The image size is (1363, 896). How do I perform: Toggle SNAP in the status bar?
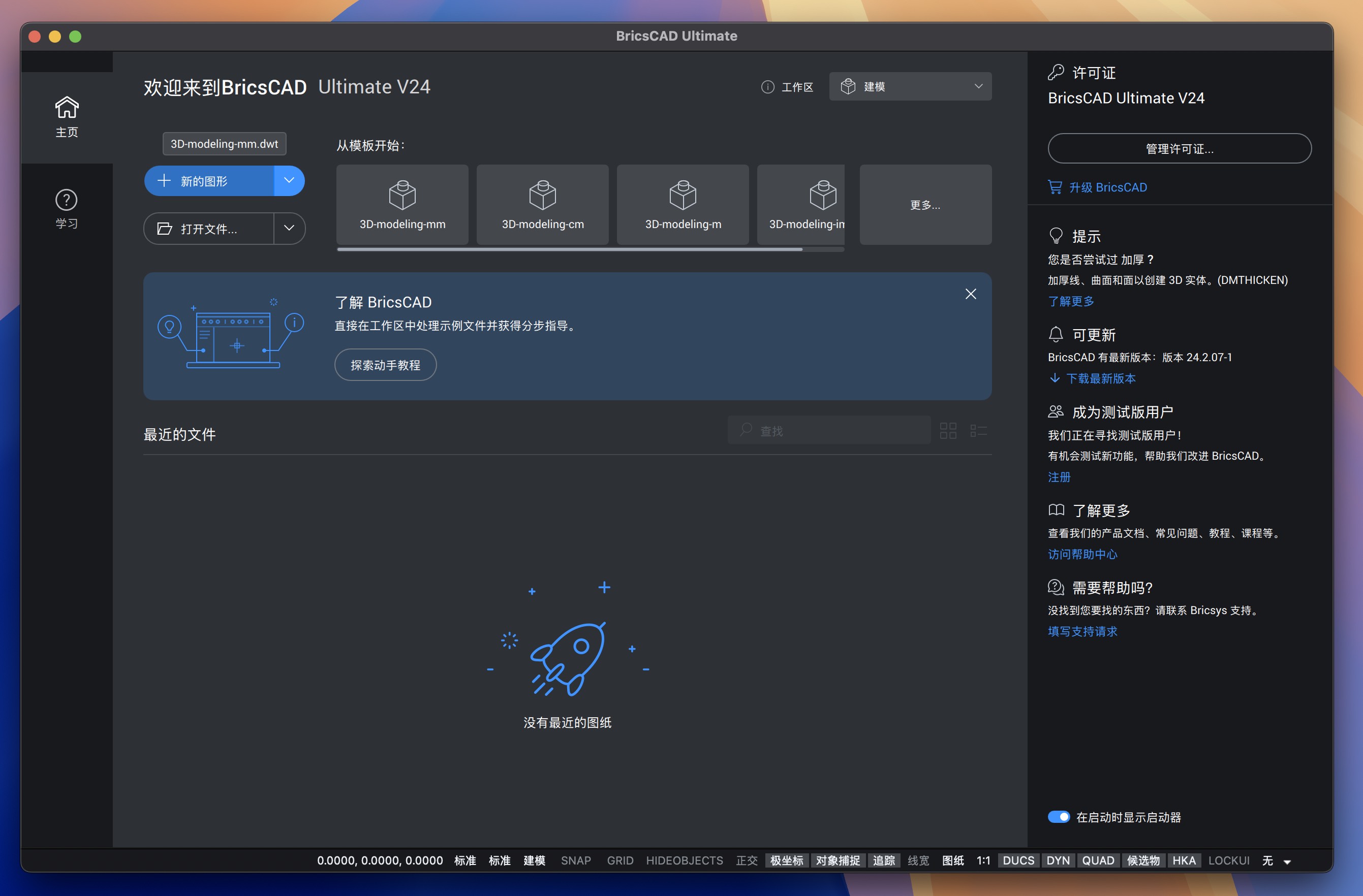coord(576,860)
